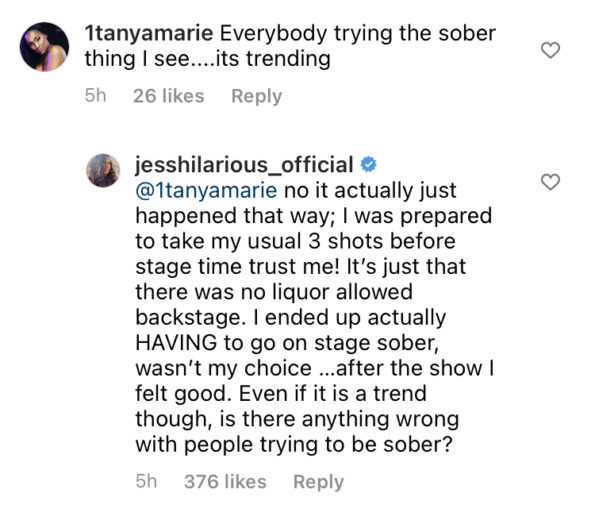Click 'with people trying to be sober?' line

[x=294, y=445]
